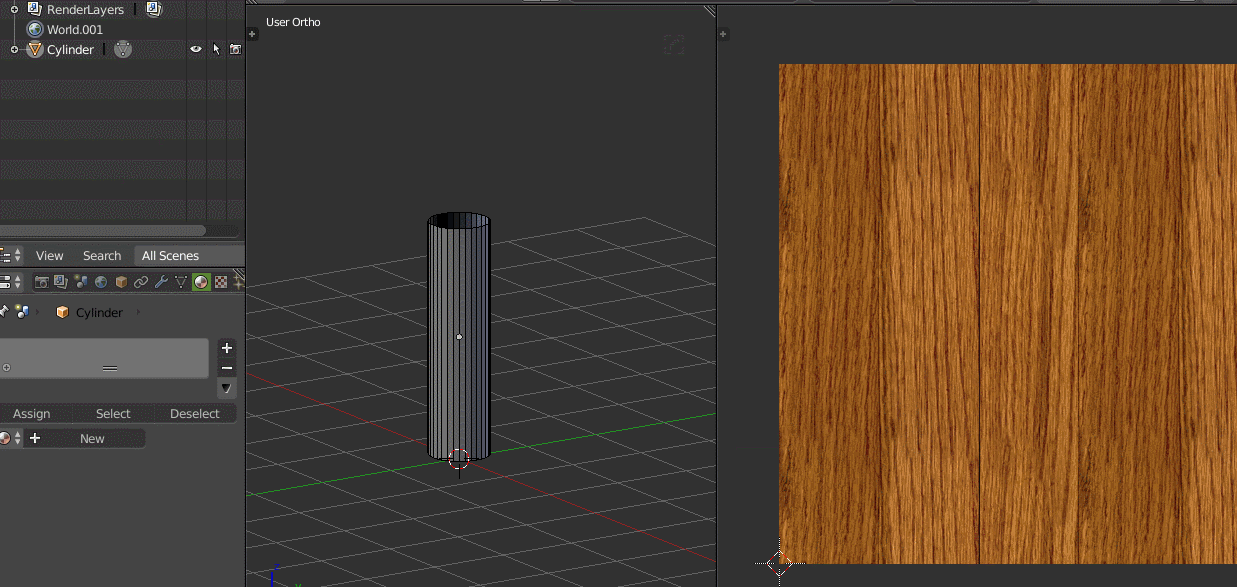The width and height of the screenshot is (1237, 587).
Task: Hide the Cylinder using its eye toggle
Action: 196,48
